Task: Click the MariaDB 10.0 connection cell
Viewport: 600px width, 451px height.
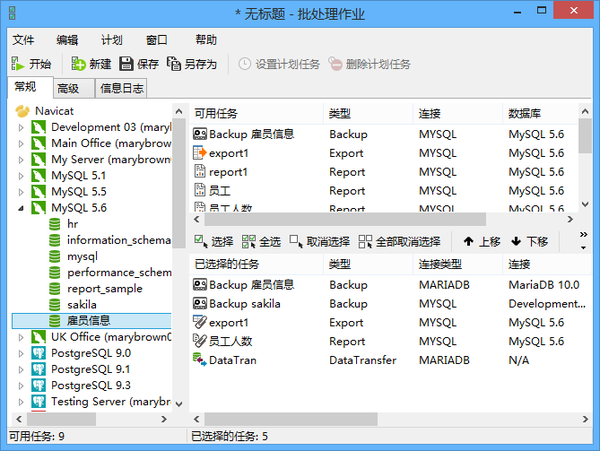Action: (x=544, y=285)
